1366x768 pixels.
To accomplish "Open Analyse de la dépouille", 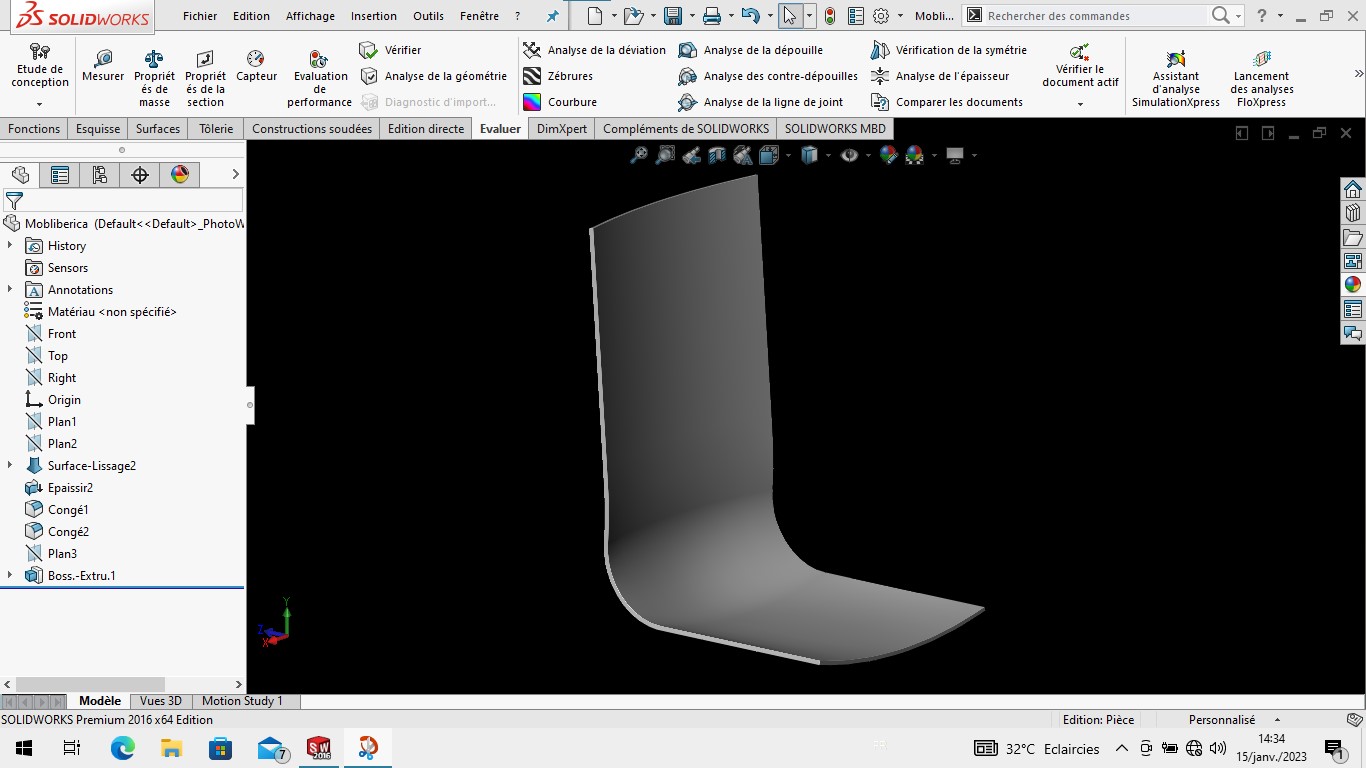I will pos(750,50).
